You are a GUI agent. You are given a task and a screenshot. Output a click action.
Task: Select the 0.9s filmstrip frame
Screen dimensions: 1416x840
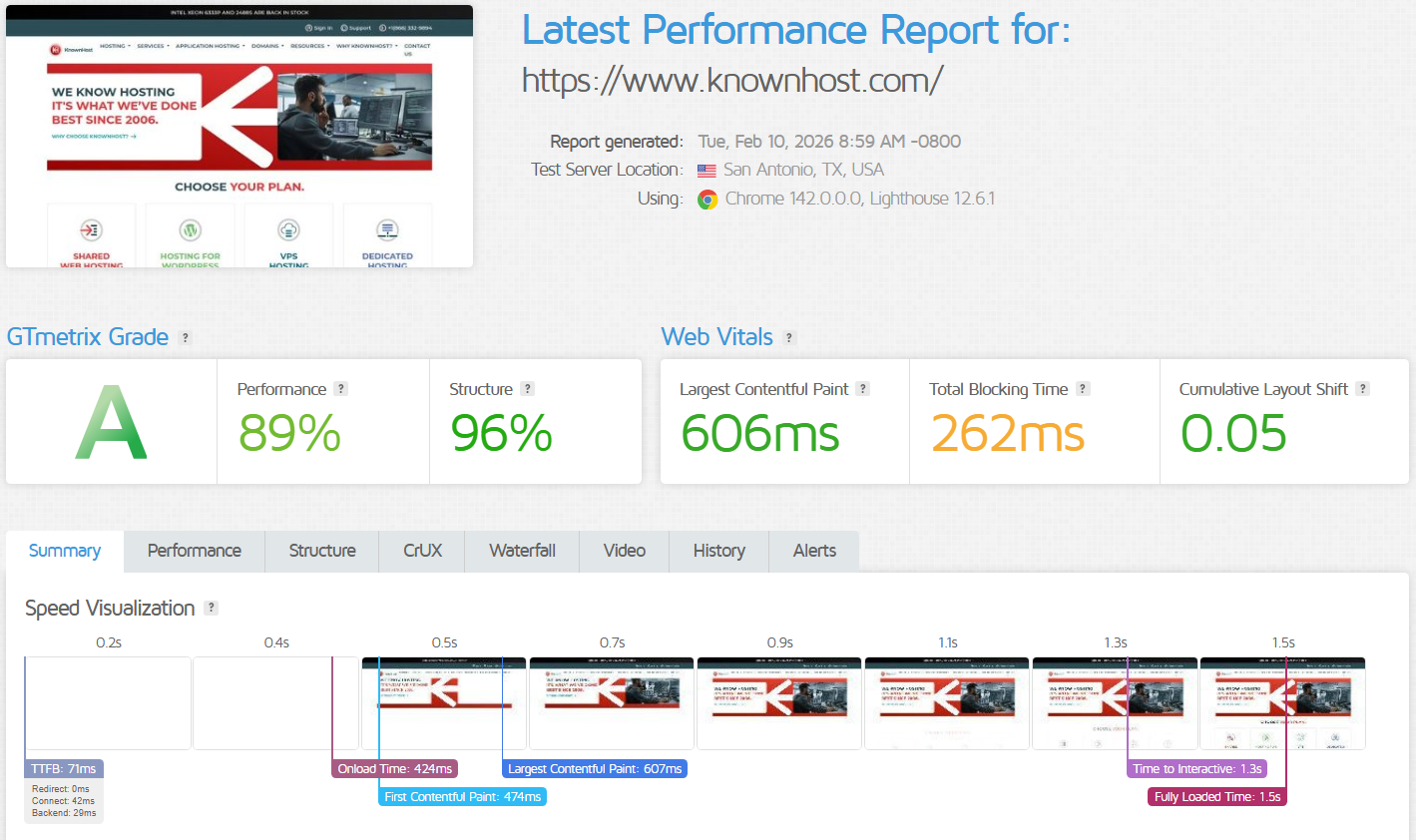point(779,703)
